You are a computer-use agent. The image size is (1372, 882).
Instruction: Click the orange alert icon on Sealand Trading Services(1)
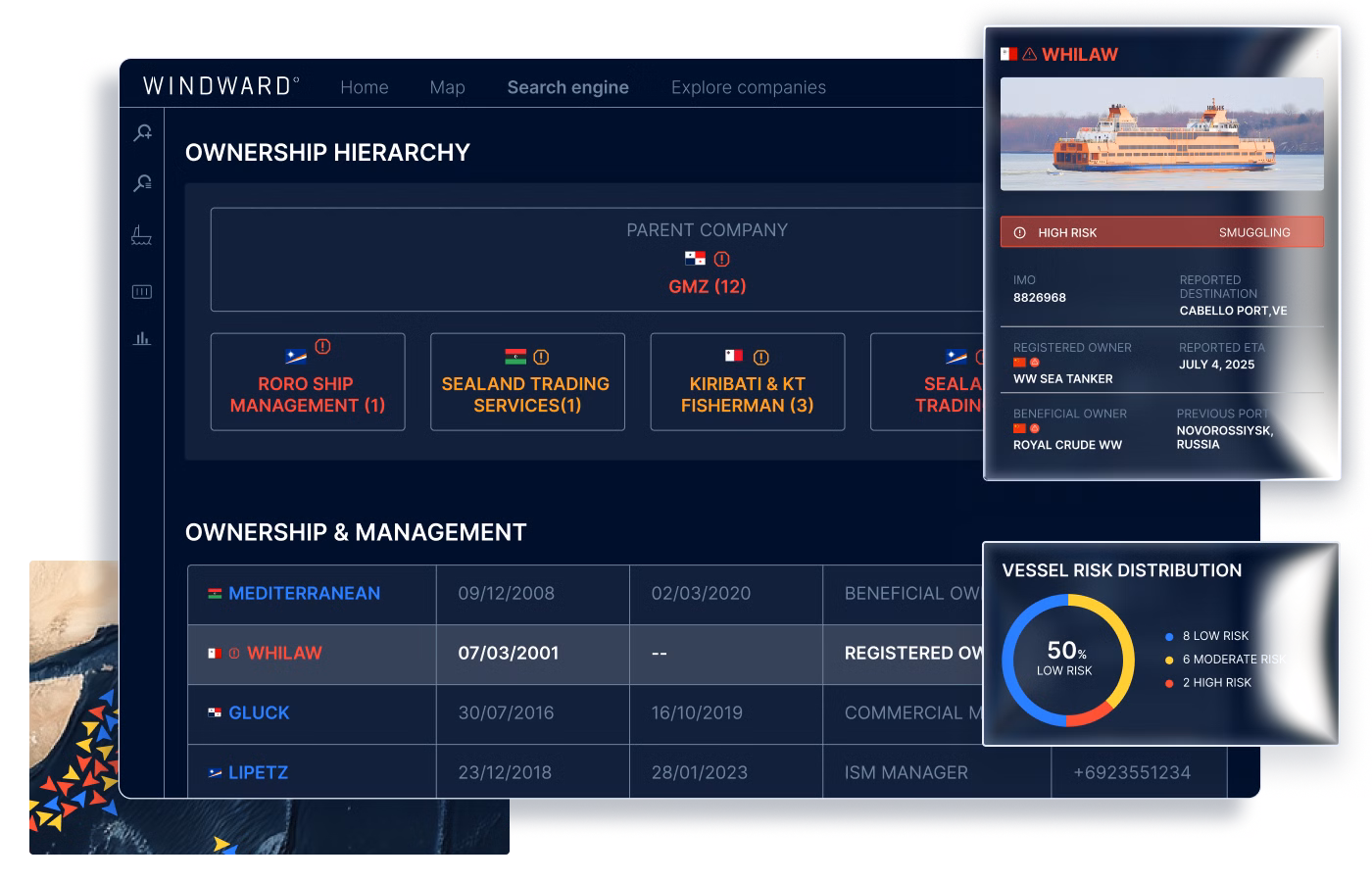(541, 357)
